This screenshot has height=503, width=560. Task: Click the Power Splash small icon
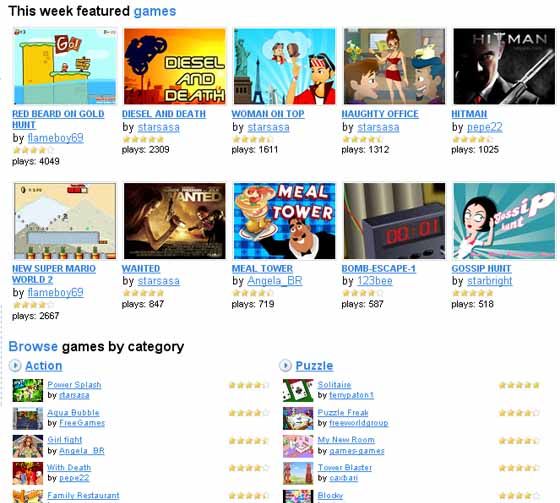[x=28, y=390]
